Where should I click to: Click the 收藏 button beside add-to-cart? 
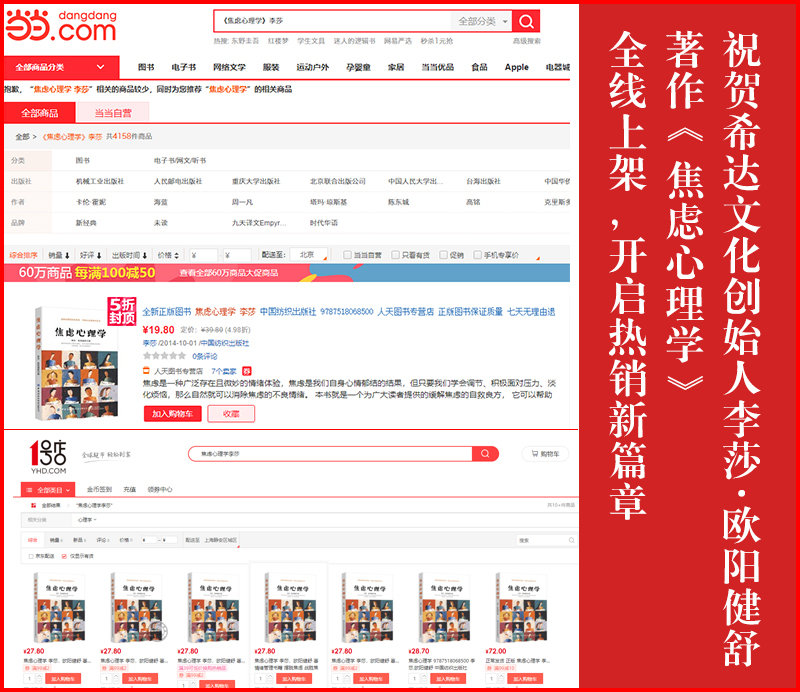[x=231, y=413]
